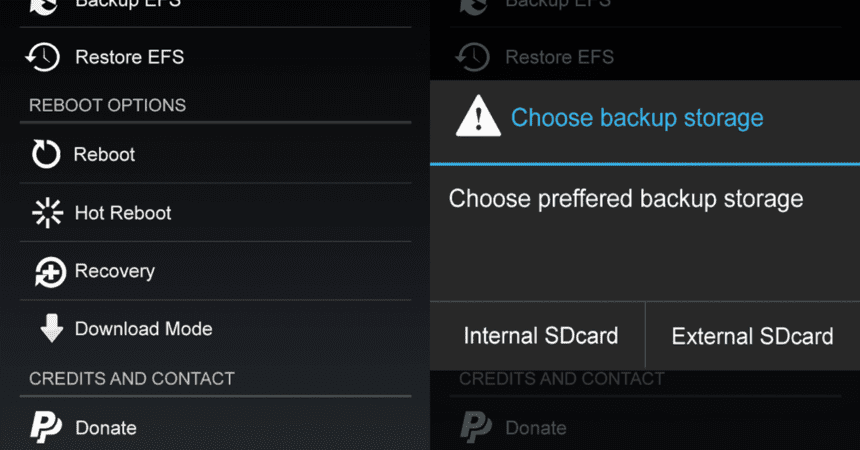
Task: Click the bright PayPal icon in left panel
Action: tap(46, 427)
